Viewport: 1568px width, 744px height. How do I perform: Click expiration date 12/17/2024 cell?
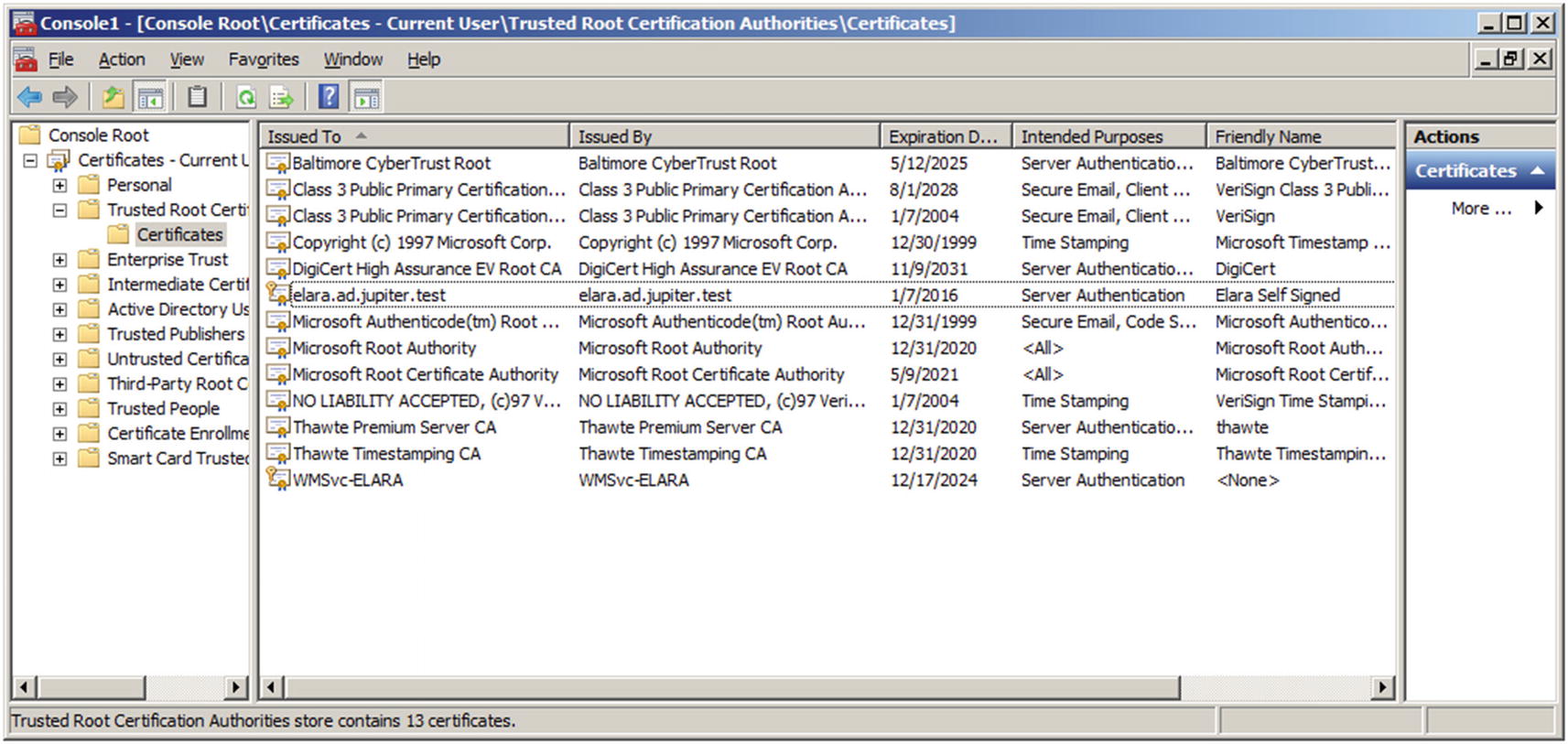click(x=934, y=480)
